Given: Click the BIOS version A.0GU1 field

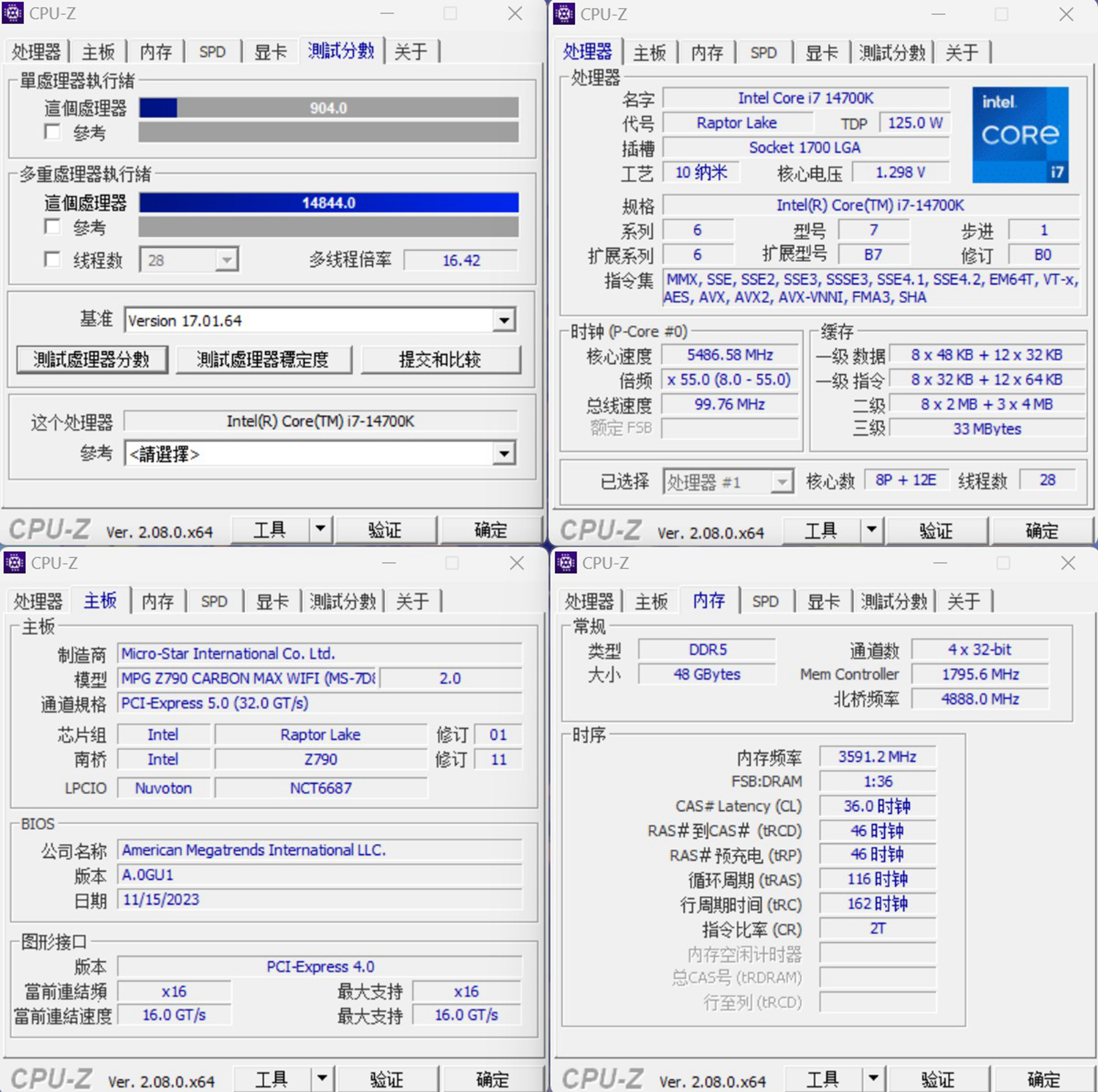Looking at the screenshot, I should coord(320,875).
